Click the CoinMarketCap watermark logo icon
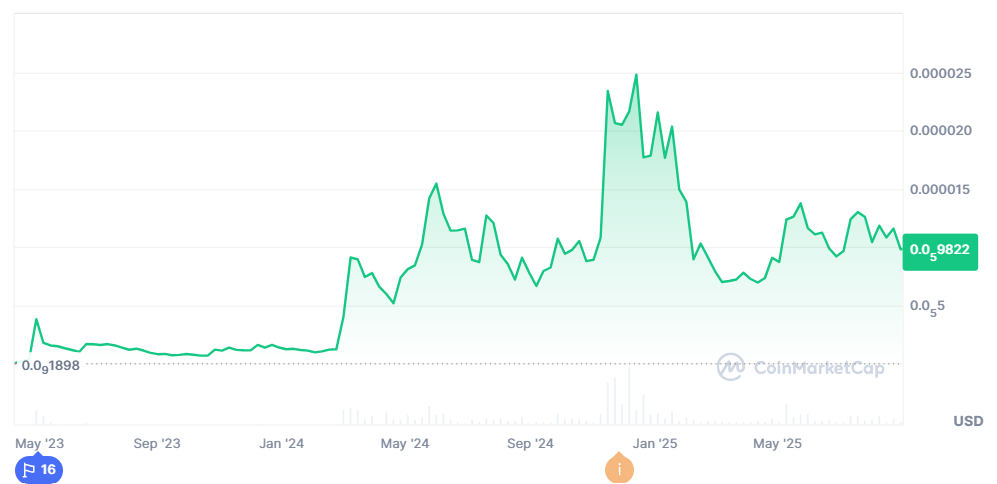 click(x=732, y=367)
